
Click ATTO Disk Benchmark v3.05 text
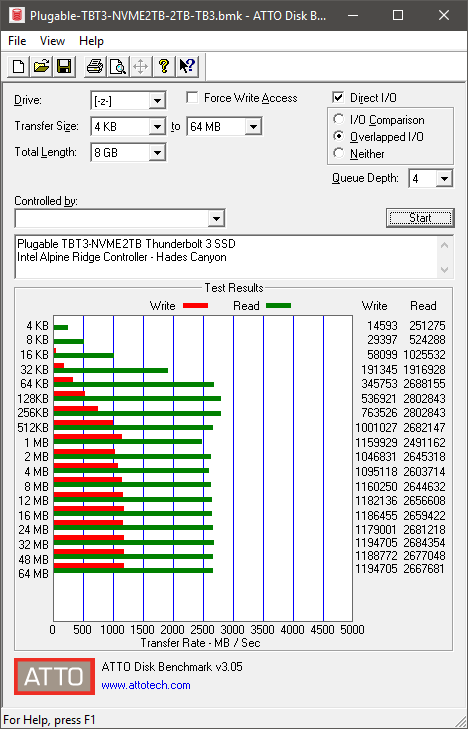point(172,667)
